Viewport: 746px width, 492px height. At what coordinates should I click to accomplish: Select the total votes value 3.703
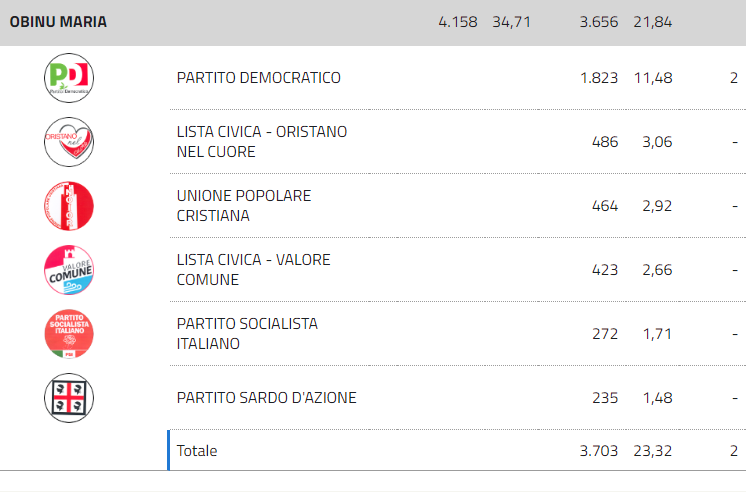click(x=599, y=451)
